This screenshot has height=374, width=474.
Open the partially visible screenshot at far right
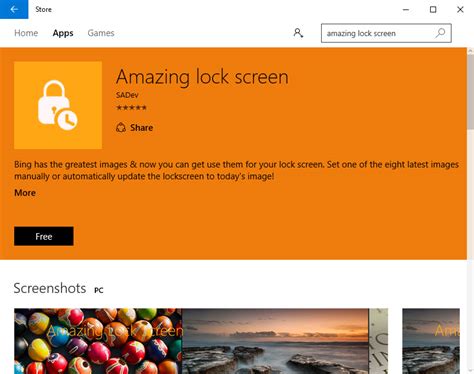[x=431, y=341]
